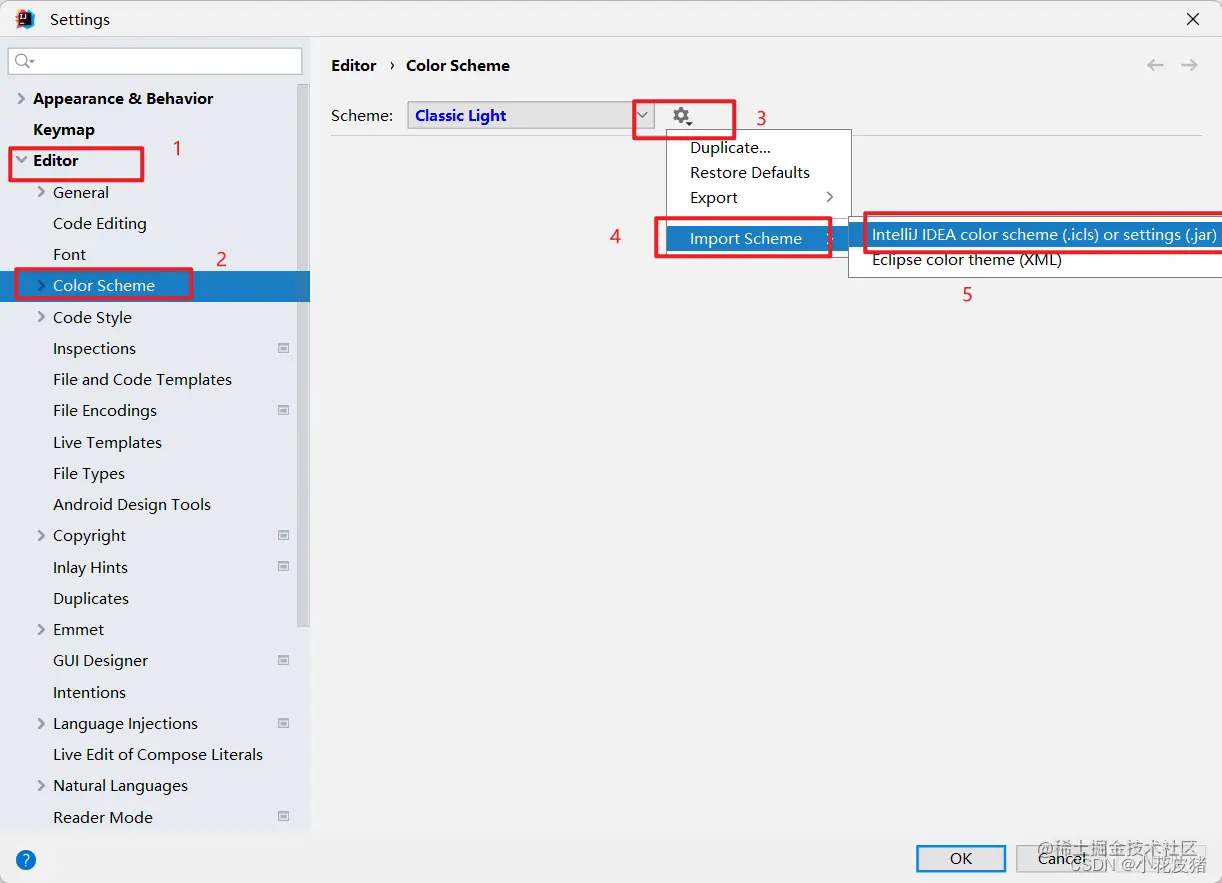Expand the Emmet subtree

[x=41, y=629]
